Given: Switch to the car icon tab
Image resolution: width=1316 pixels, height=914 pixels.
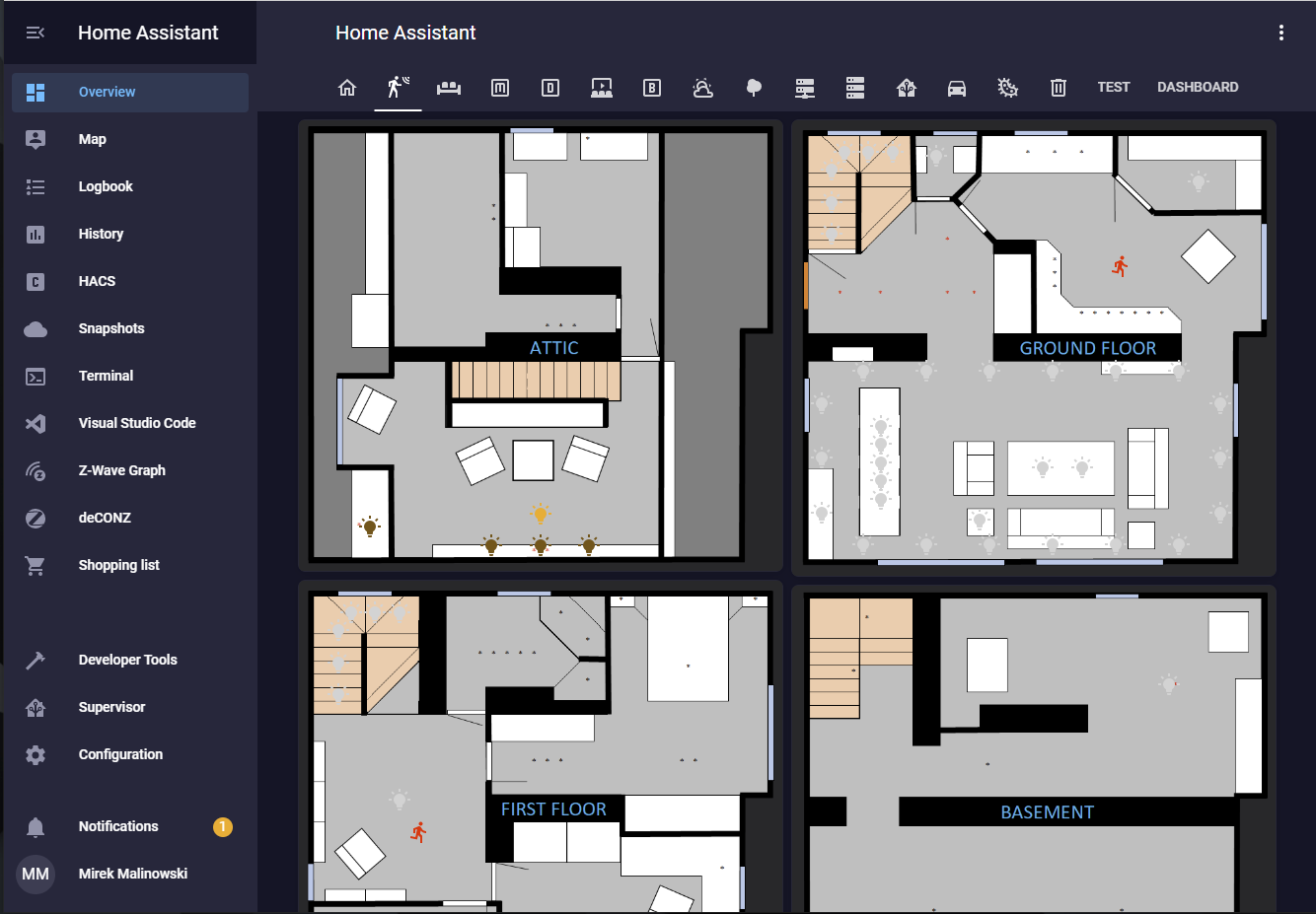Looking at the screenshot, I should pos(957,88).
